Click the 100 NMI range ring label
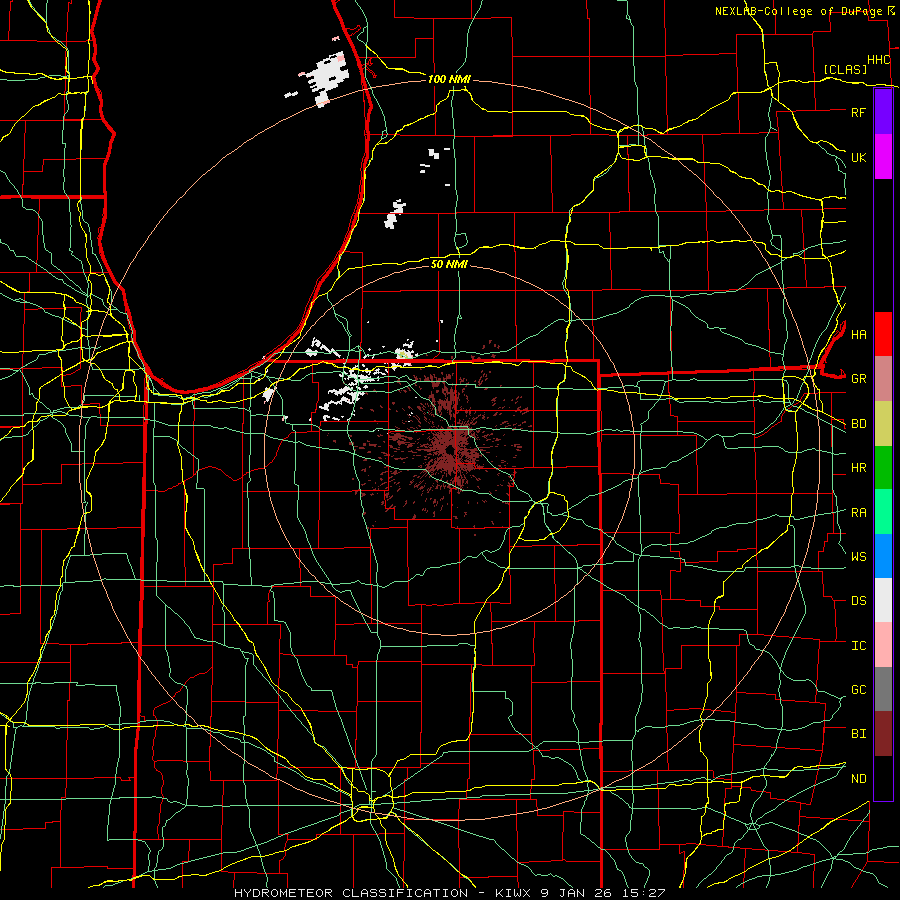900x900 pixels. click(449, 79)
